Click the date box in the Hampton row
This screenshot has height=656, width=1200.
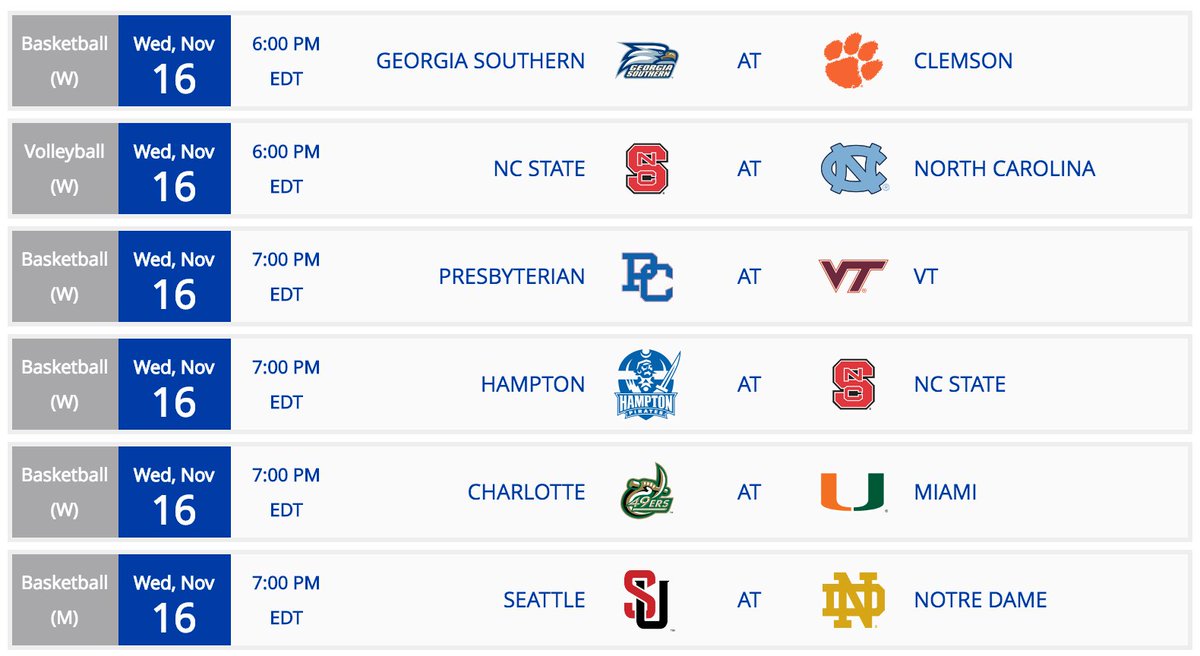tap(174, 385)
